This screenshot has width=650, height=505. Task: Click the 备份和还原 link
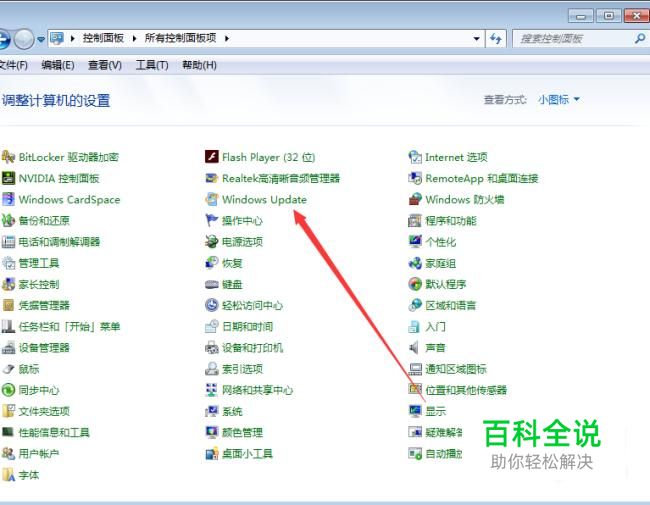(44, 221)
